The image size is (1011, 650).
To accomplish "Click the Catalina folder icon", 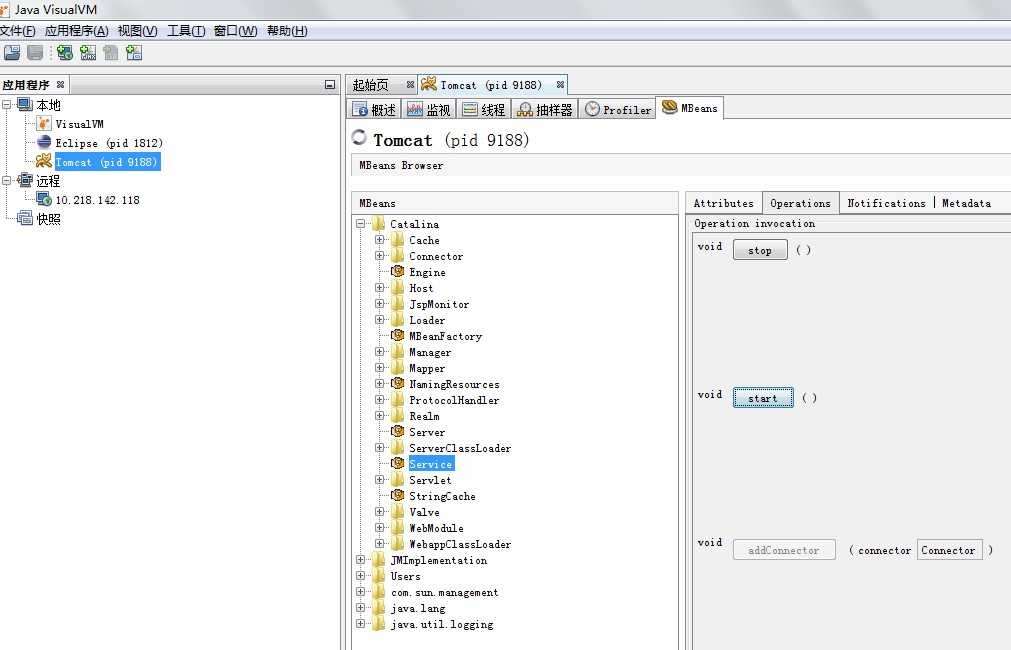I will click(379, 224).
